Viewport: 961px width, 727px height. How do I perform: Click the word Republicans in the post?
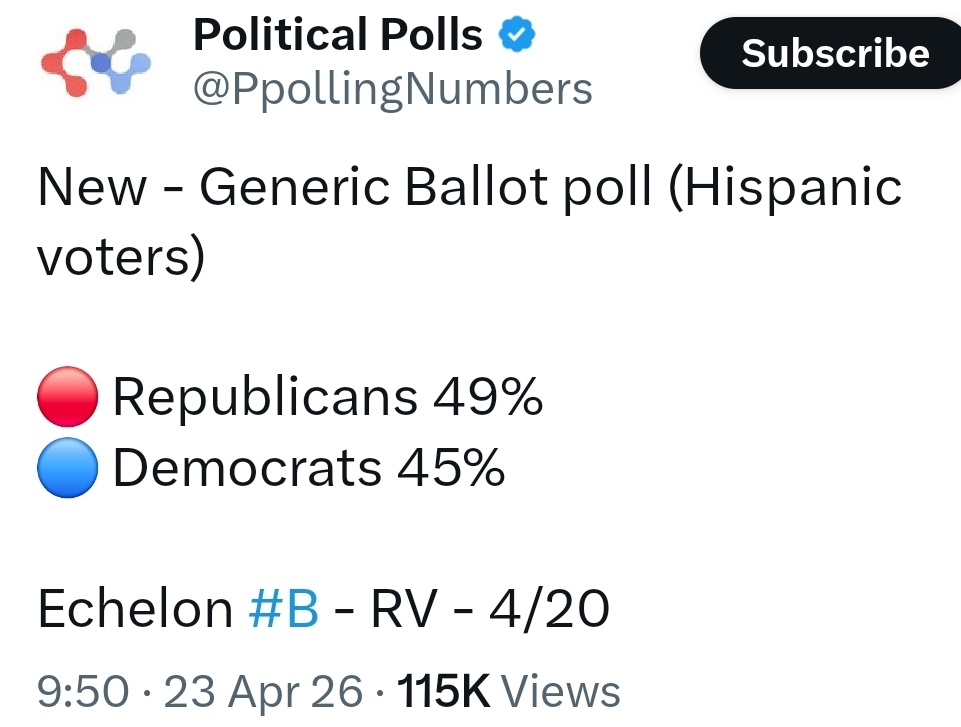pos(265,398)
